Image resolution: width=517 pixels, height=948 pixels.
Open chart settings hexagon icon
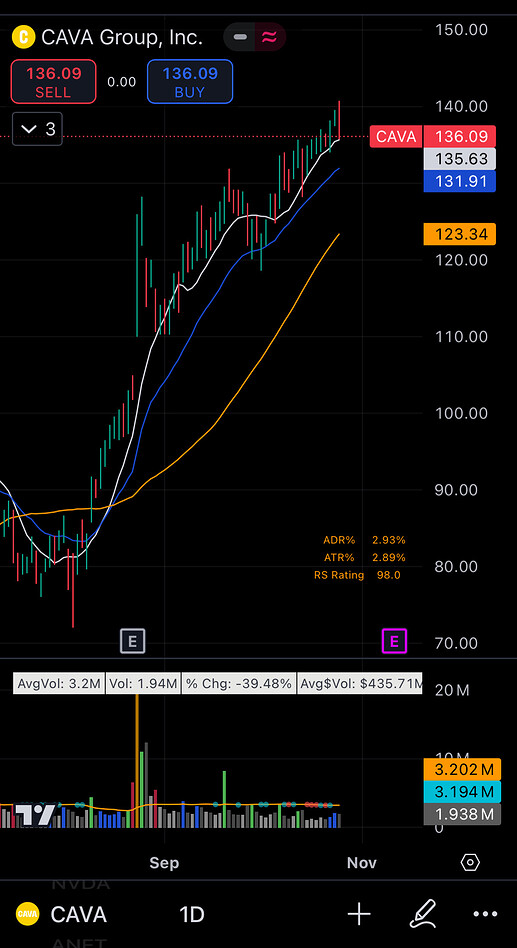[470, 863]
